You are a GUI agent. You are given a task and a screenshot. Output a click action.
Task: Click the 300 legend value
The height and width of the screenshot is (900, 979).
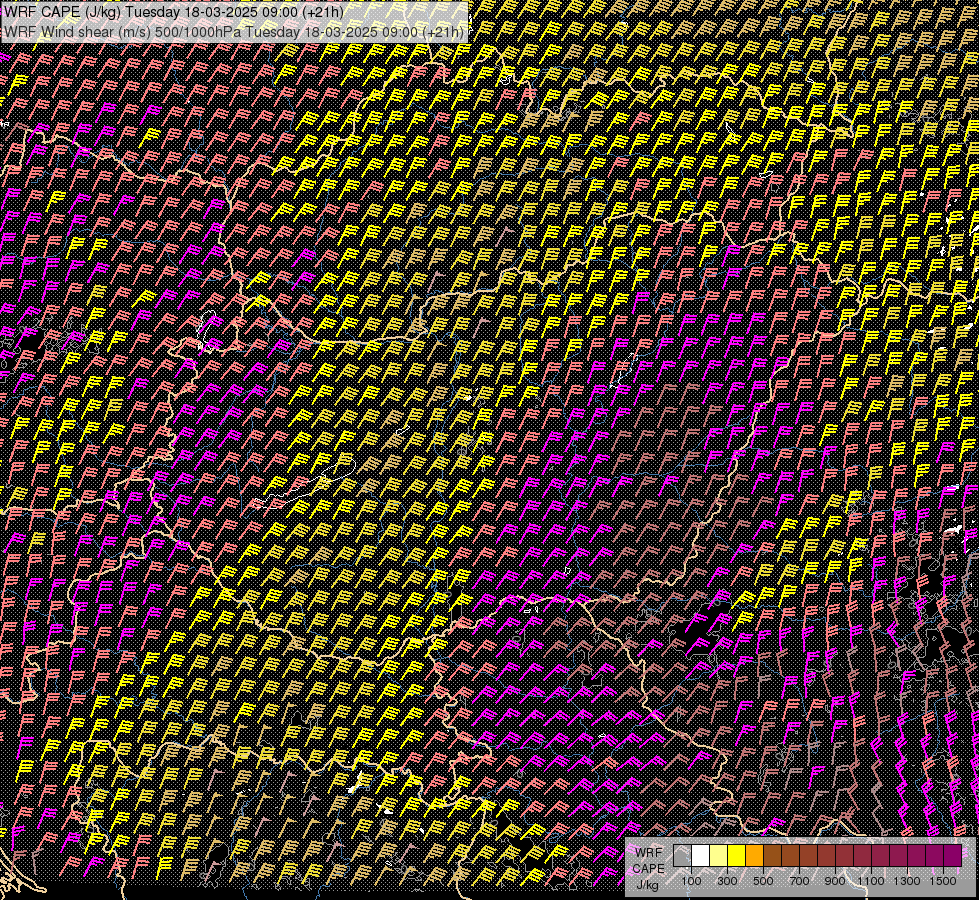point(727,881)
